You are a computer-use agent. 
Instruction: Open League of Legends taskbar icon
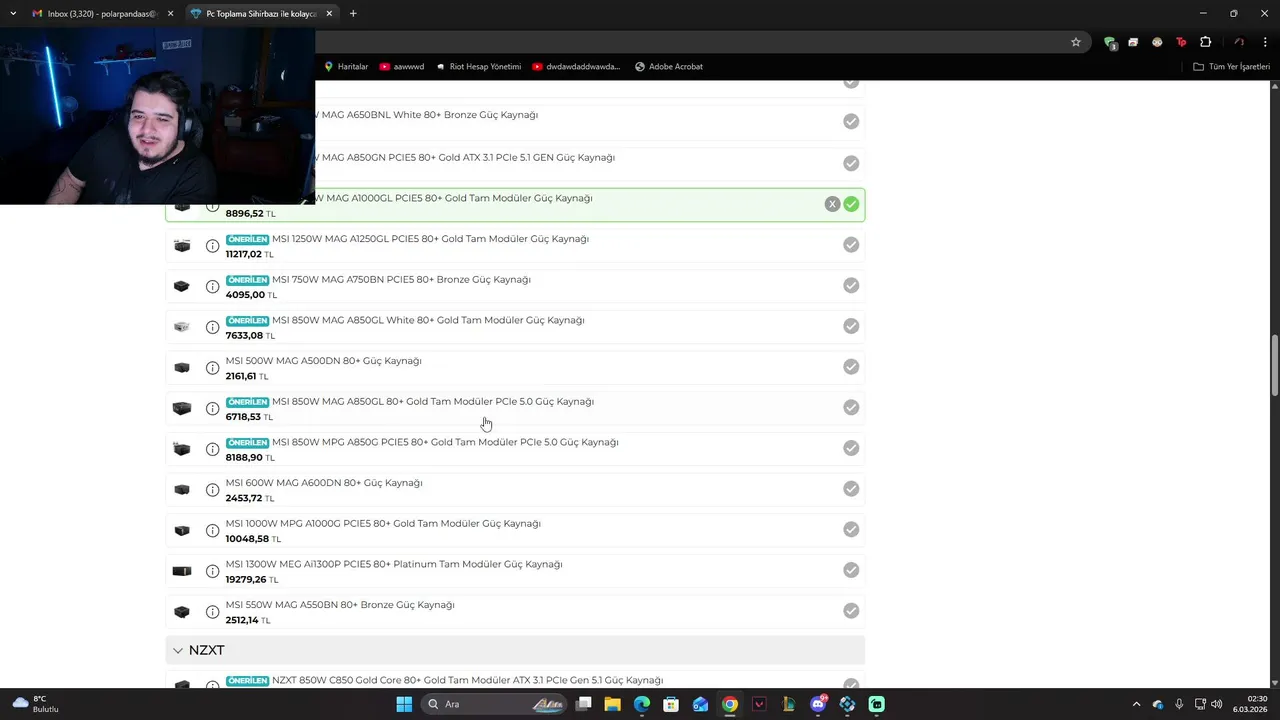789,704
